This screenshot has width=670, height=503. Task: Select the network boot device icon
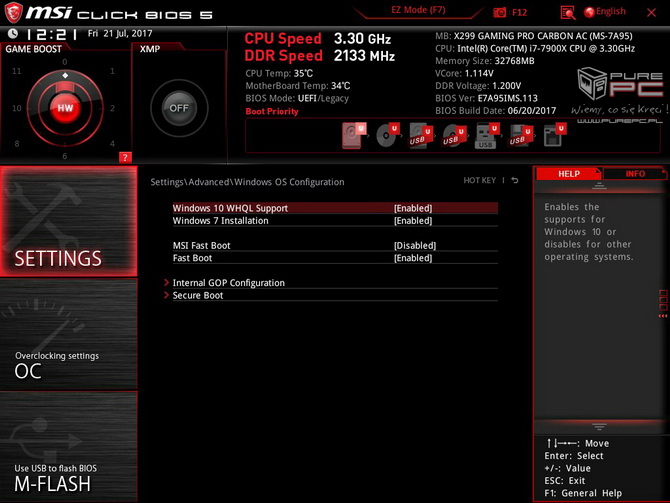[x=555, y=135]
